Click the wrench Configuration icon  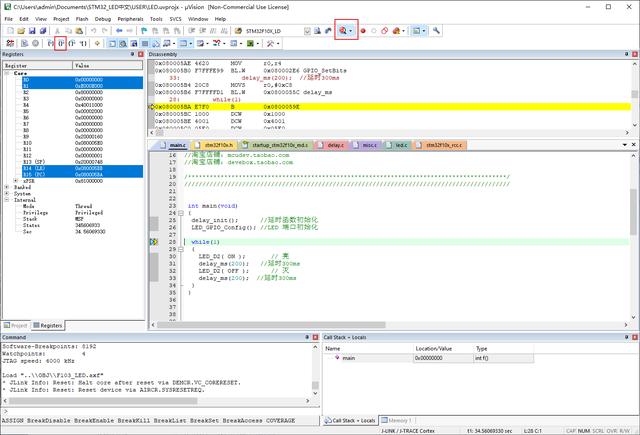(436, 31)
